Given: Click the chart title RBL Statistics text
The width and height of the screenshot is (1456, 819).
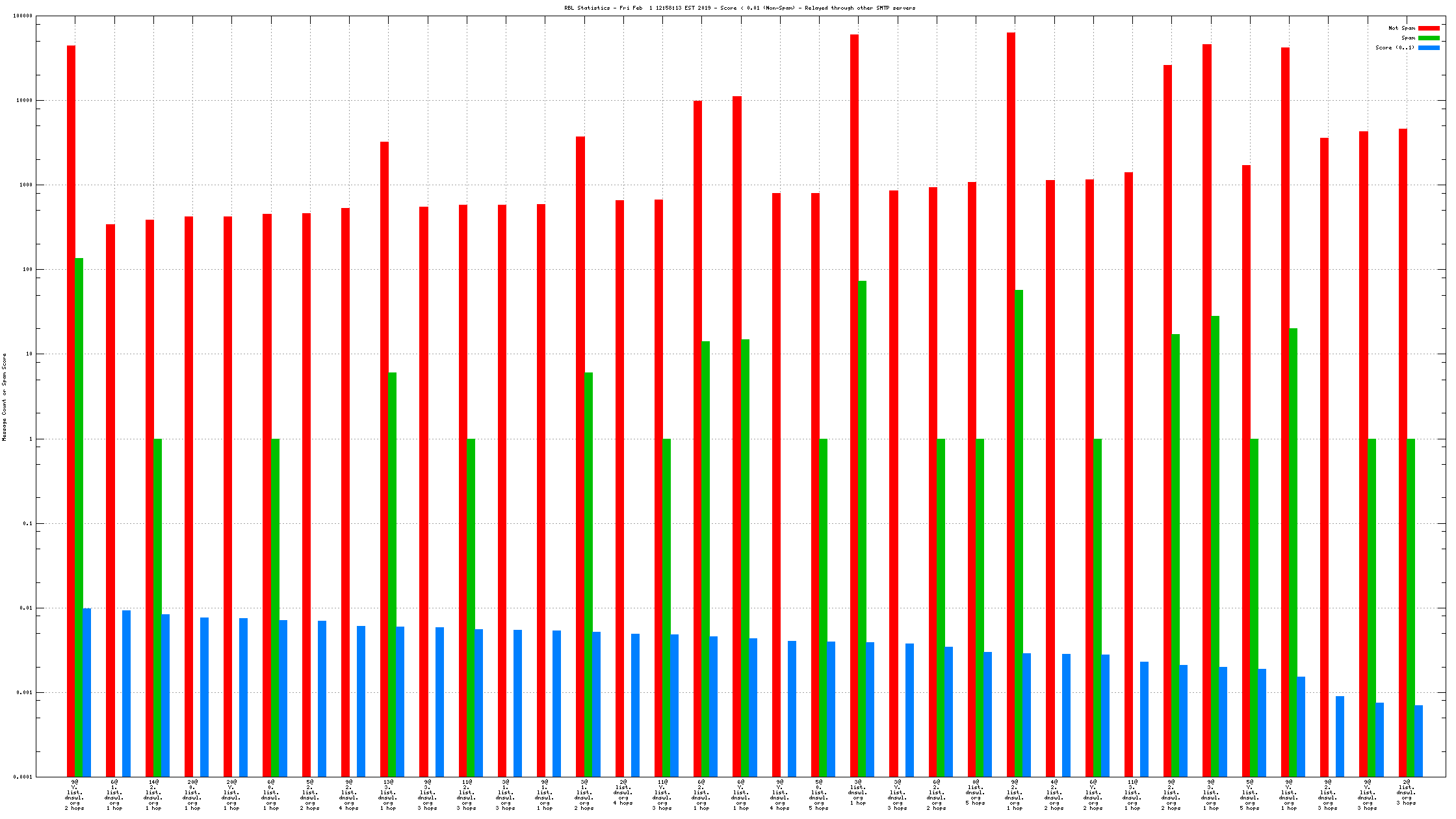Looking at the screenshot, I should pos(739,8).
